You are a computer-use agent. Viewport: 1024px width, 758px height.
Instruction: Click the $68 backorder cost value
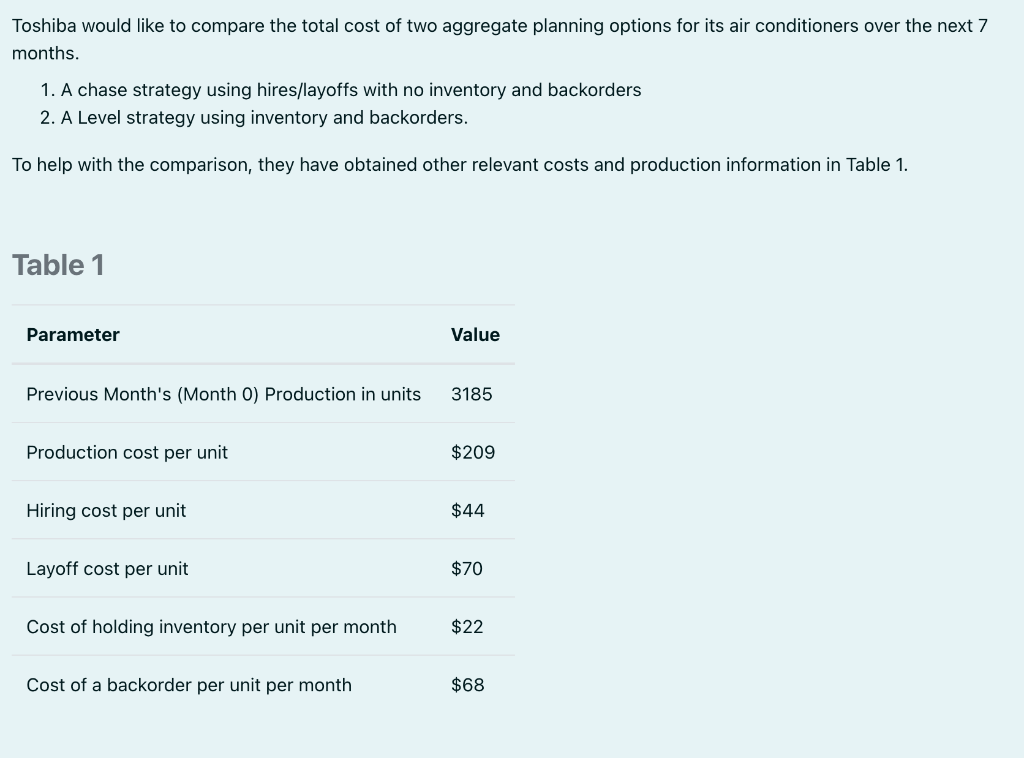click(x=468, y=685)
